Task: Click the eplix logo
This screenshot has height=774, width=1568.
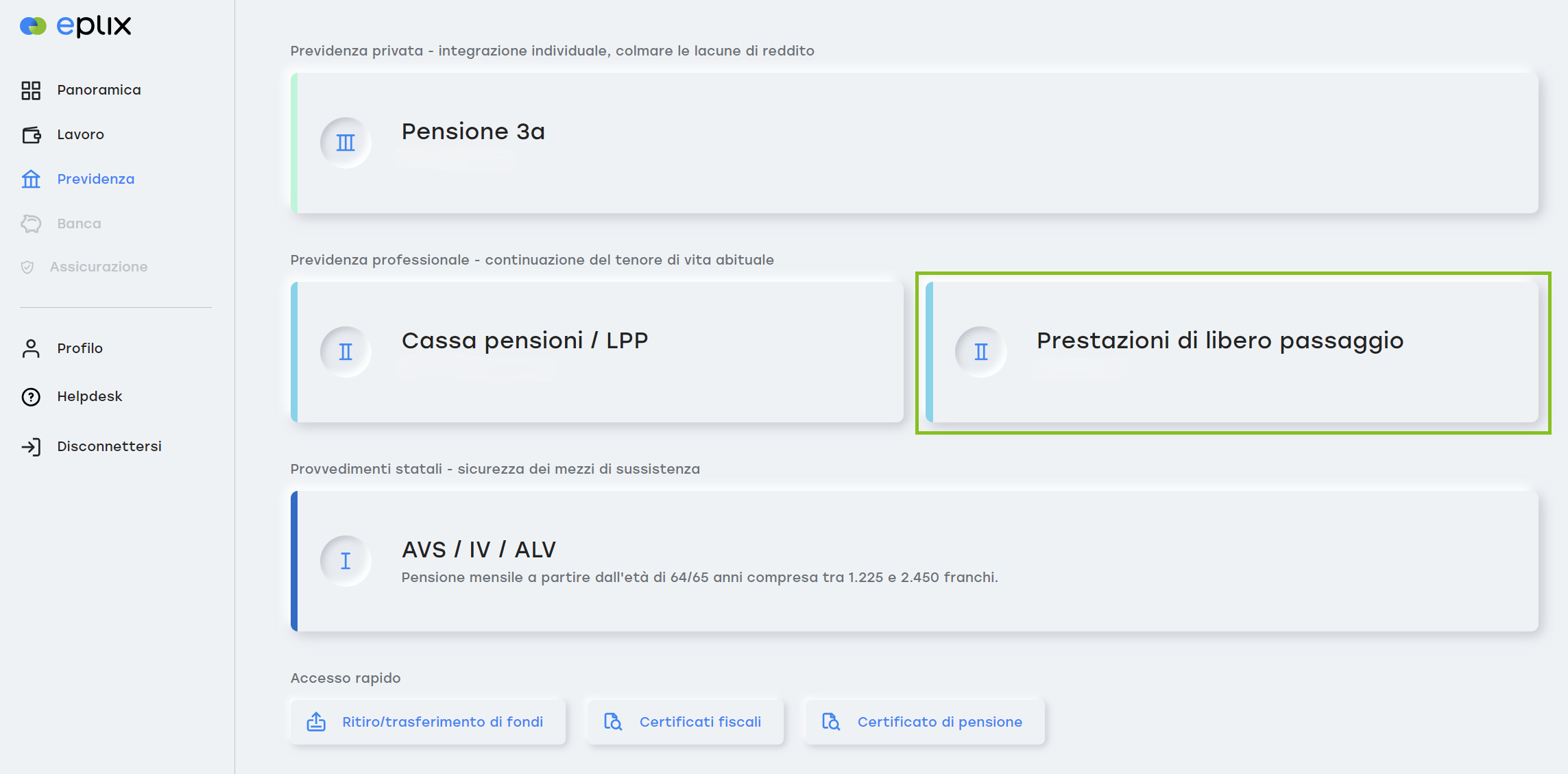Action: (x=75, y=26)
